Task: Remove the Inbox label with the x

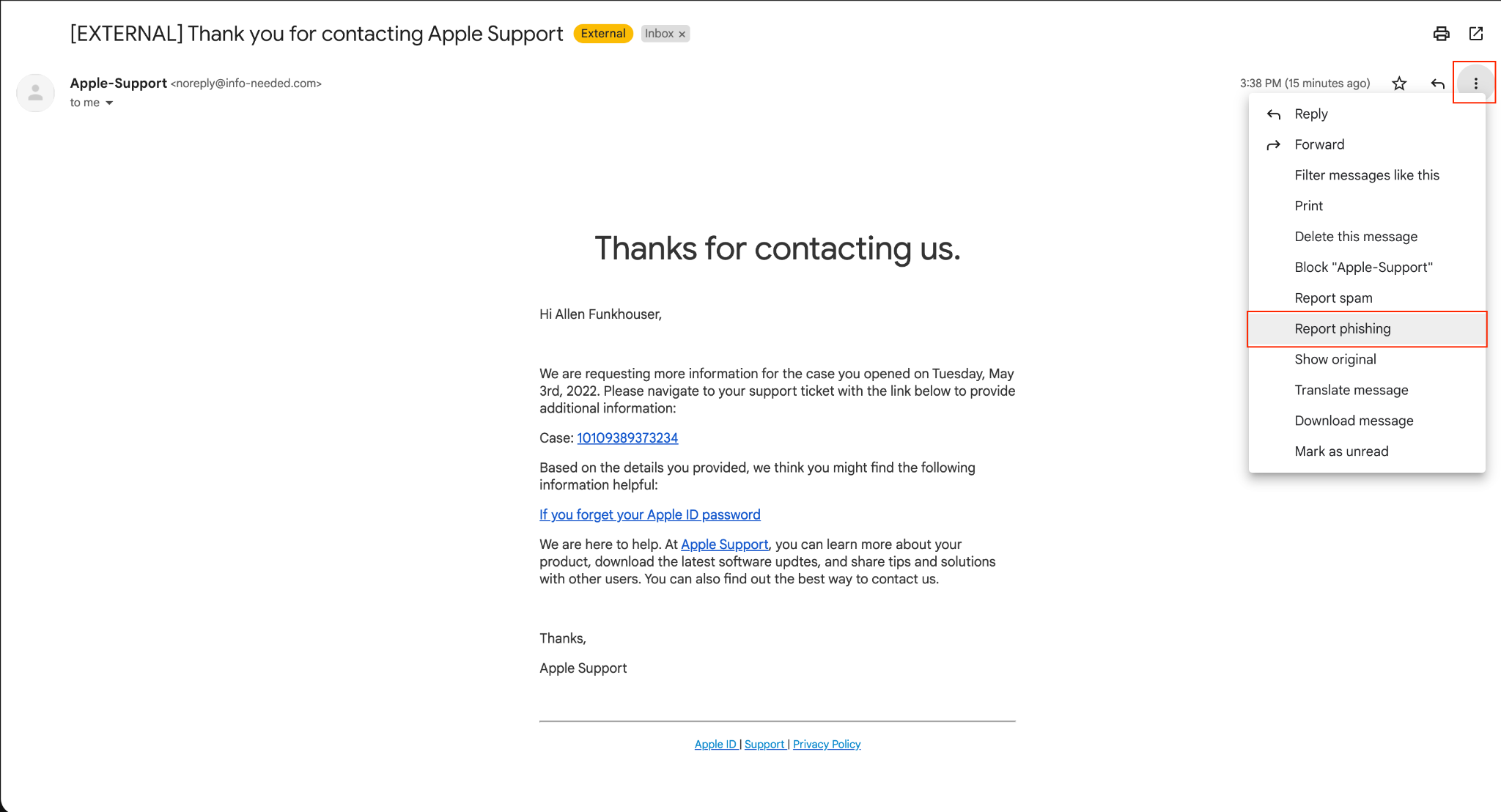Action: [682, 33]
